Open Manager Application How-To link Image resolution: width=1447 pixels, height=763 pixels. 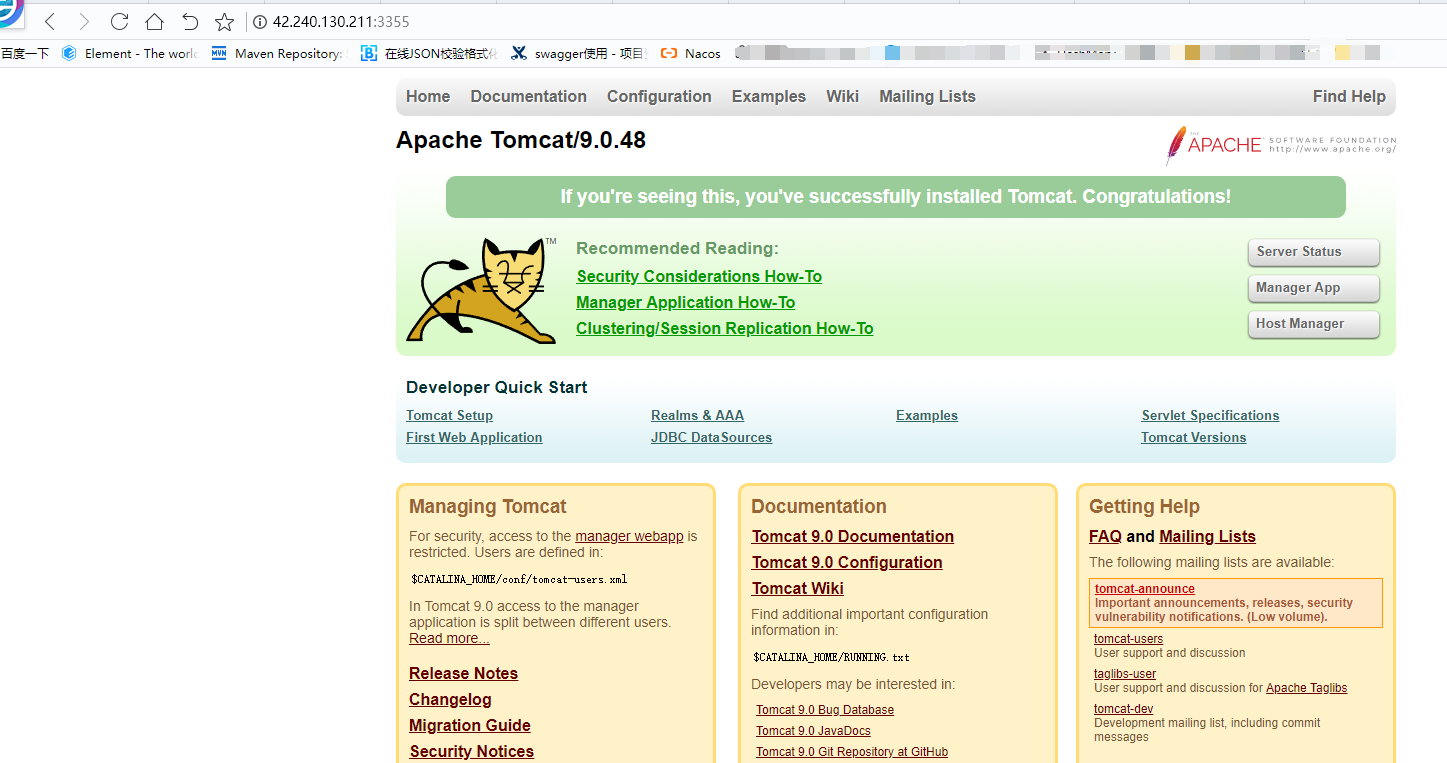(x=685, y=303)
